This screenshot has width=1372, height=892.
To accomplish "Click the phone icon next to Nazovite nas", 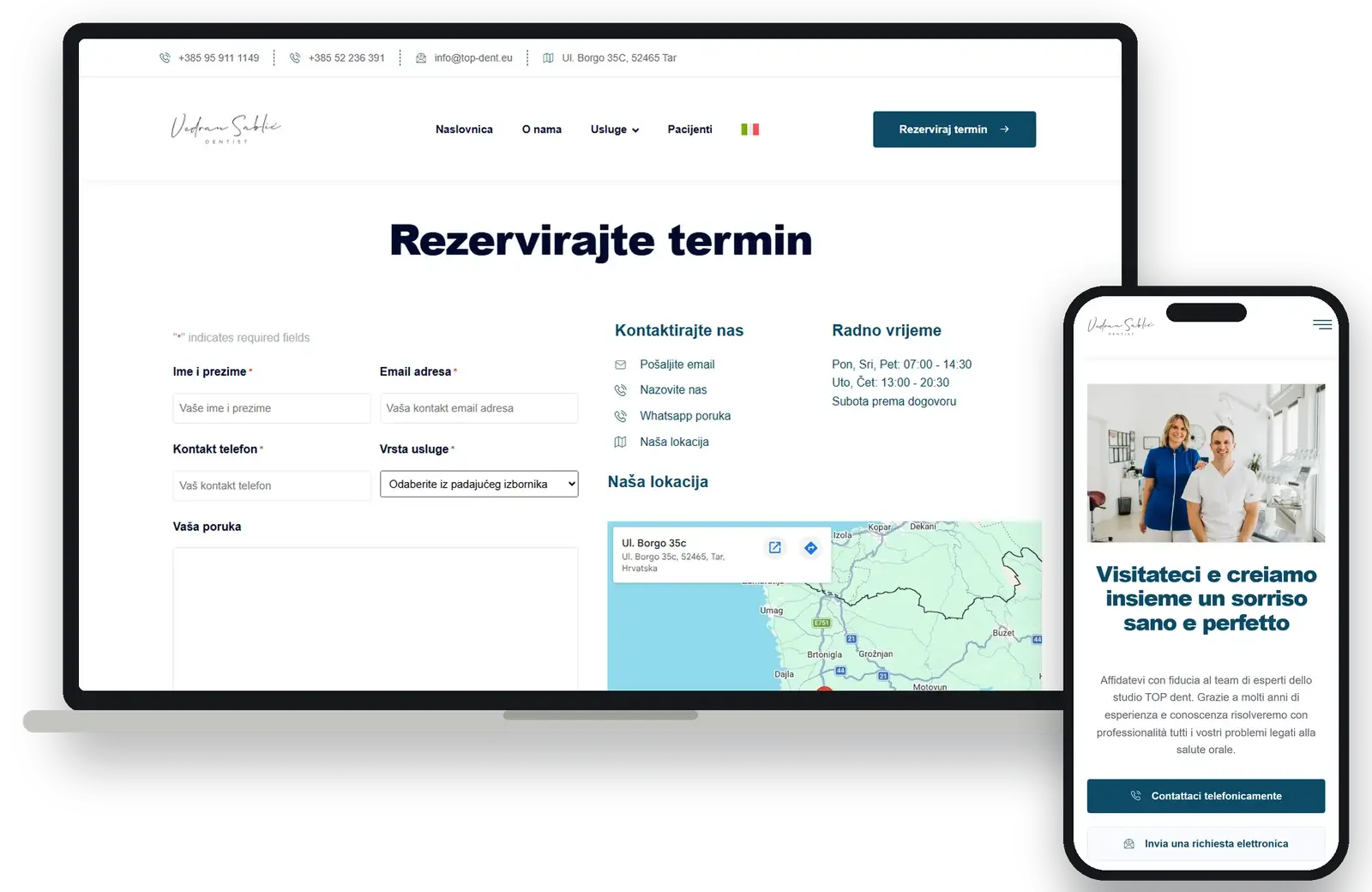I will (x=621, y=390).
